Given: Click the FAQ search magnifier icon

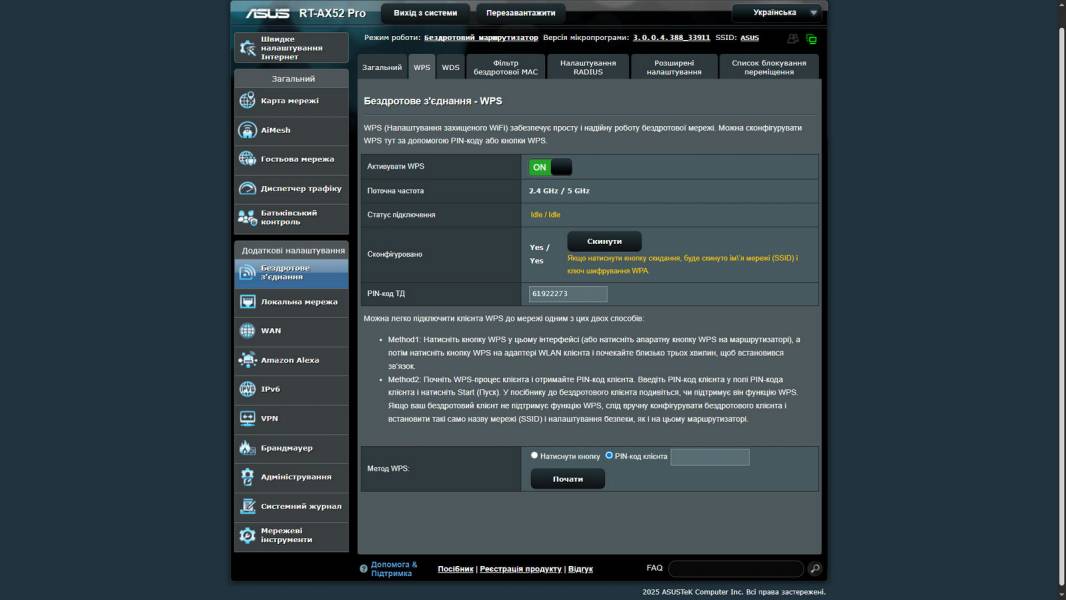Looking at the screenshot, I should click(815, 569).
